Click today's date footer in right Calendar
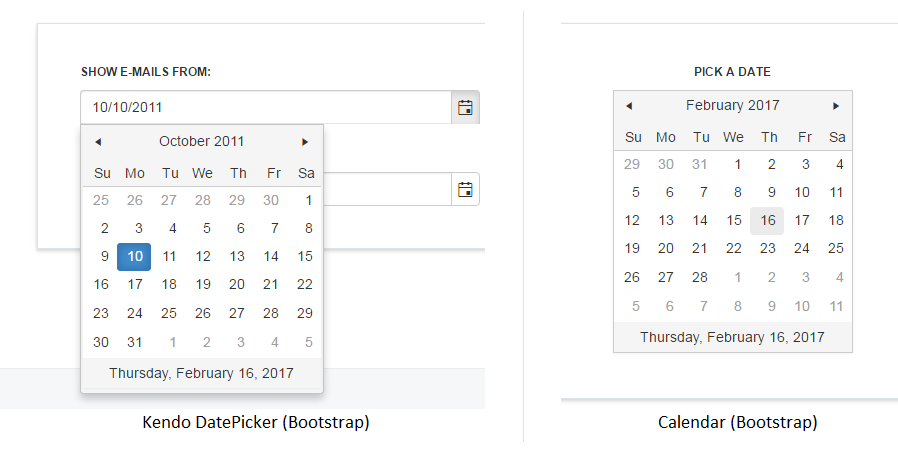898x459 pixels. pos(732,337)
